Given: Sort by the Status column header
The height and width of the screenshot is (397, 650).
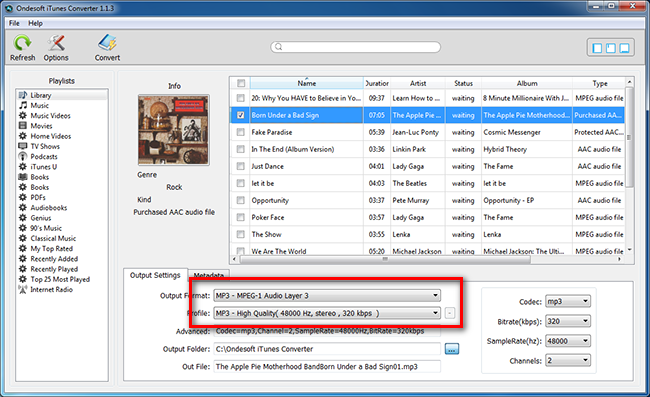Looking at the screenshot, I should (463, 83).
